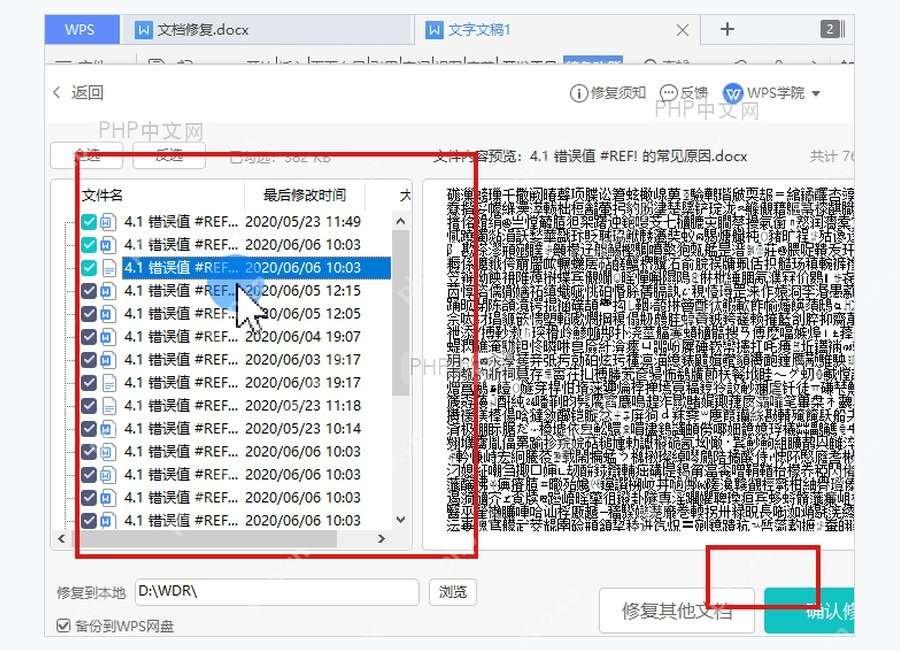Image resolution: width=900 pixels, height=651 pixels.
Task: Click the 反馈 link
Action: (x=693, y=93)
